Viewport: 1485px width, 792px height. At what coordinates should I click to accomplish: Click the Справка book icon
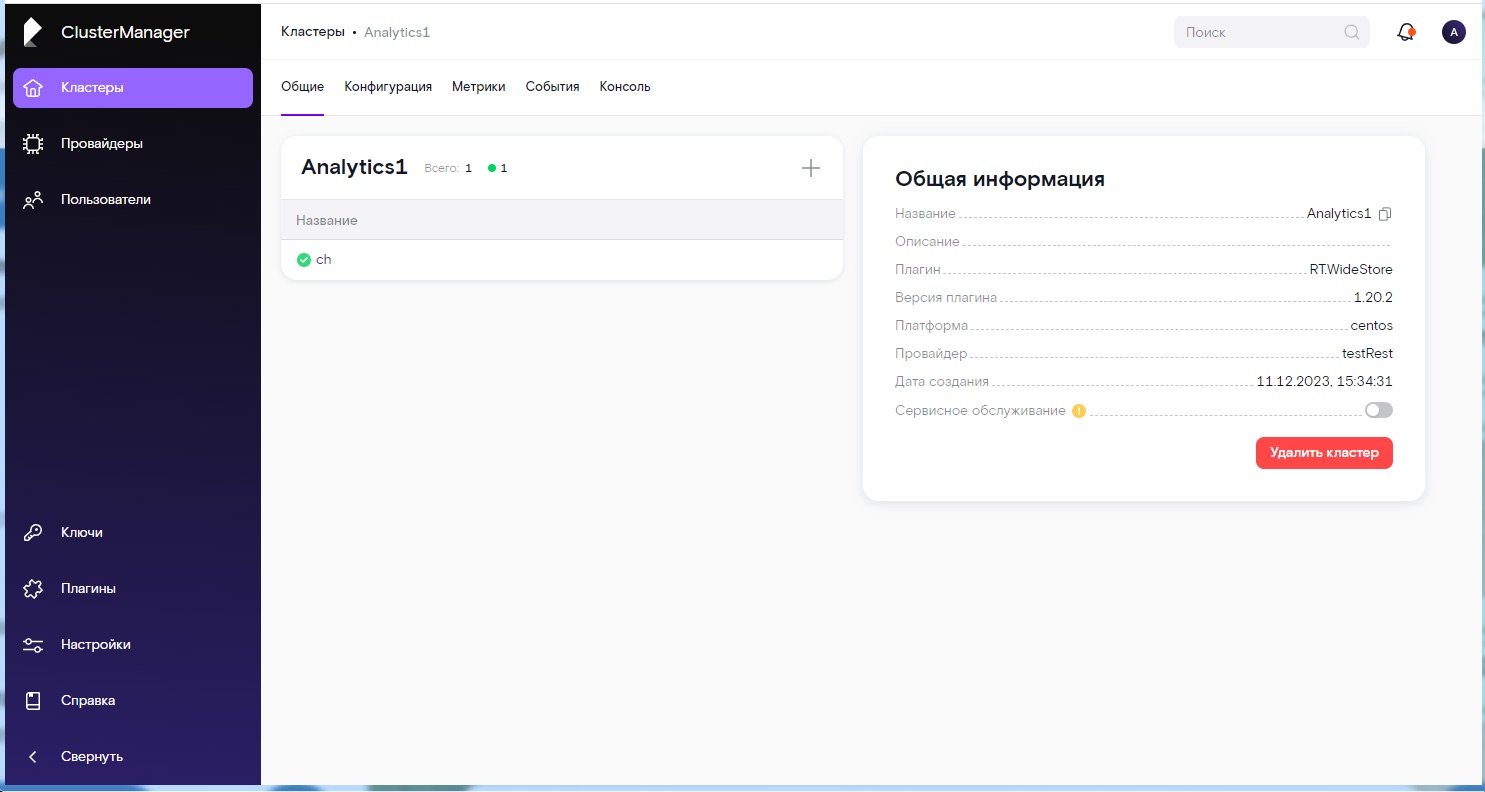click(33, 701)
